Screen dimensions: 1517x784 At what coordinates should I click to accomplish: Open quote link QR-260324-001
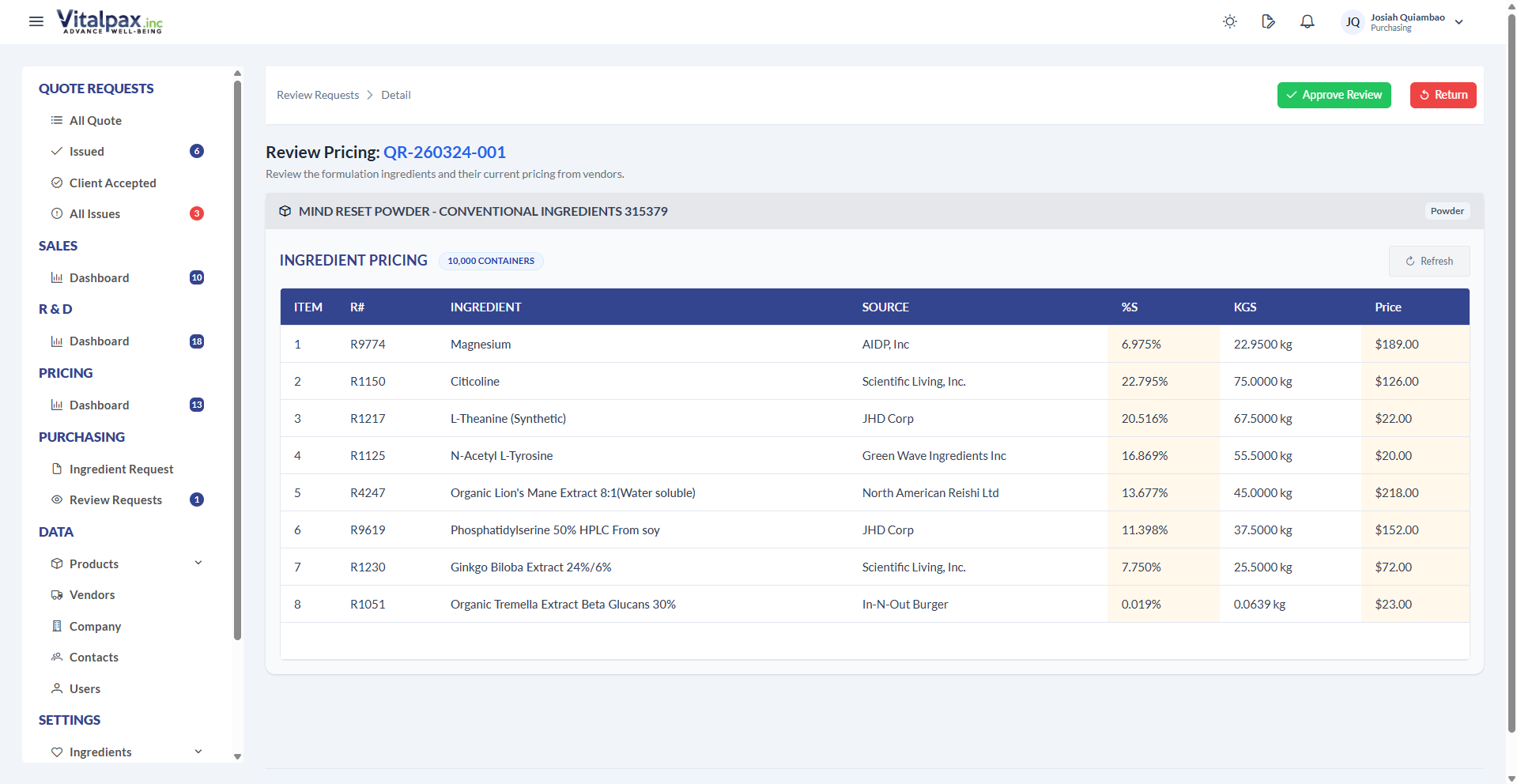click(444, 152)
